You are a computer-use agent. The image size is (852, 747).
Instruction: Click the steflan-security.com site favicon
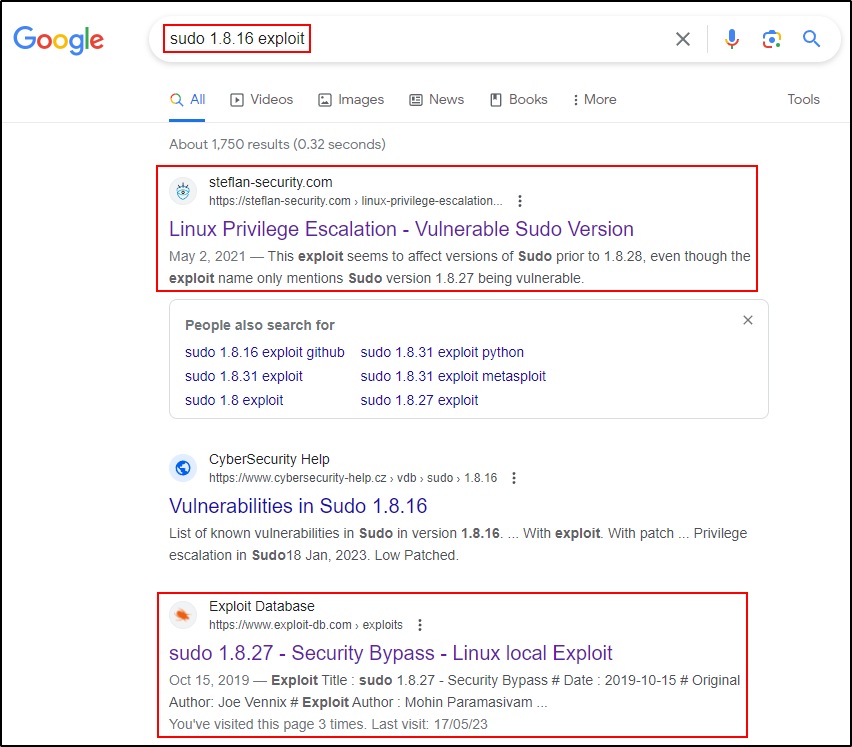click(x=183, y=191)
